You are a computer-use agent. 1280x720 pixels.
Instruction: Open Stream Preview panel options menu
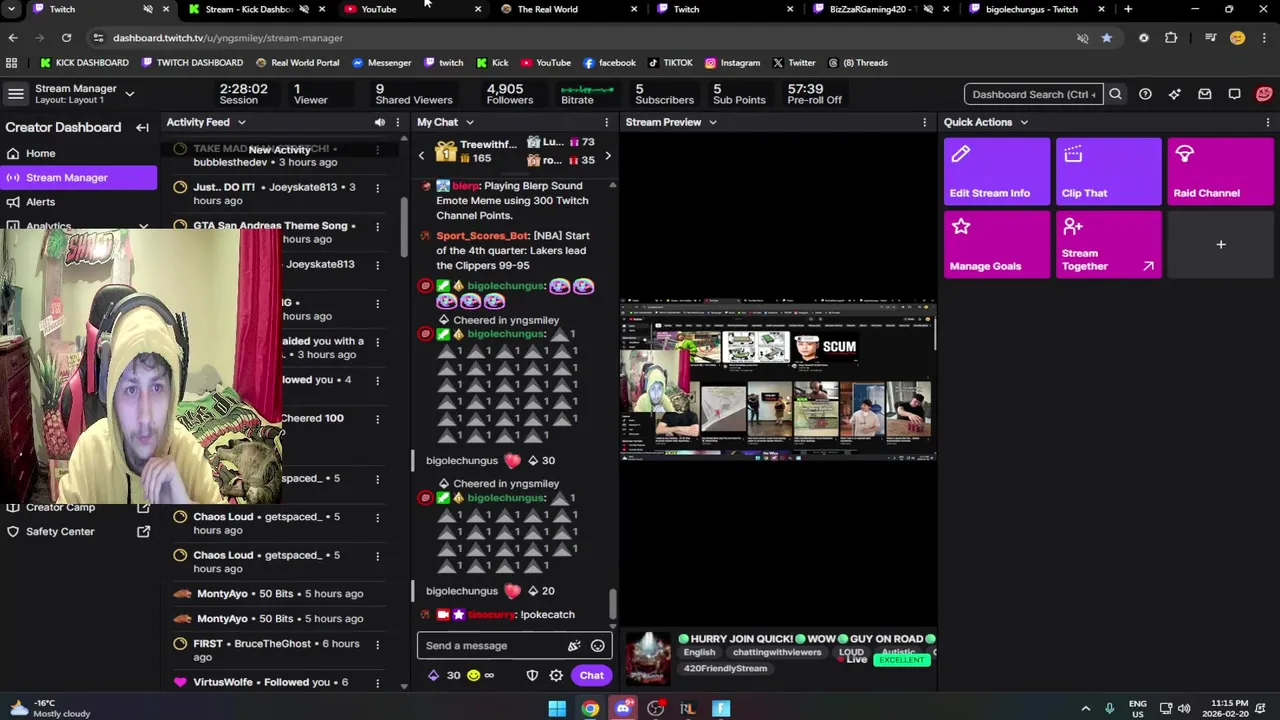coord(924,122)
